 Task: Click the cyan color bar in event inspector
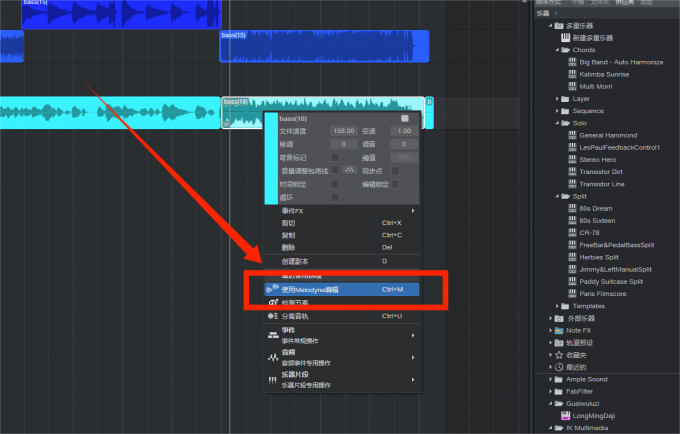click(x=271, y=158)
